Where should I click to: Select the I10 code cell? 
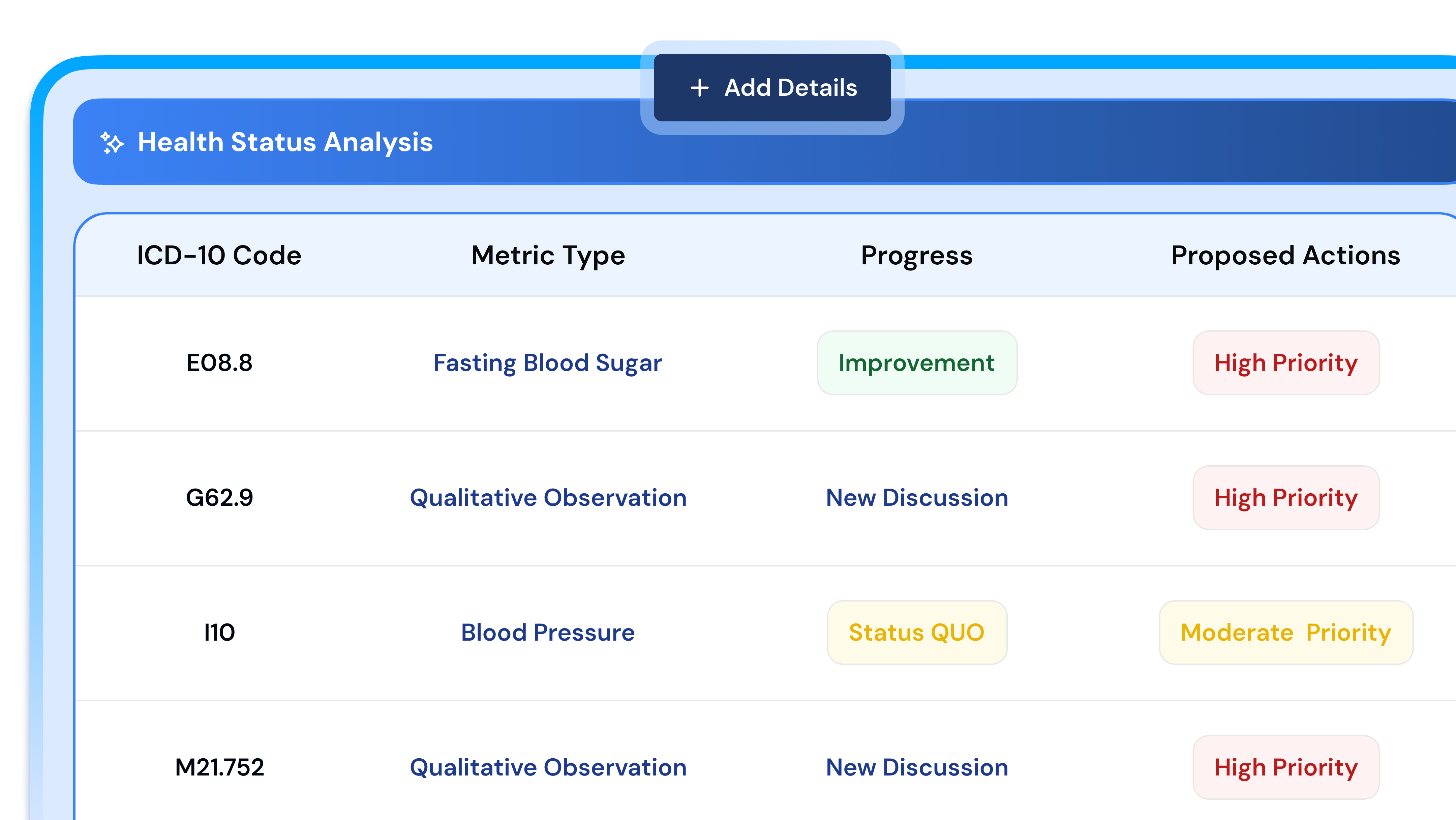[x=220, y=632]
